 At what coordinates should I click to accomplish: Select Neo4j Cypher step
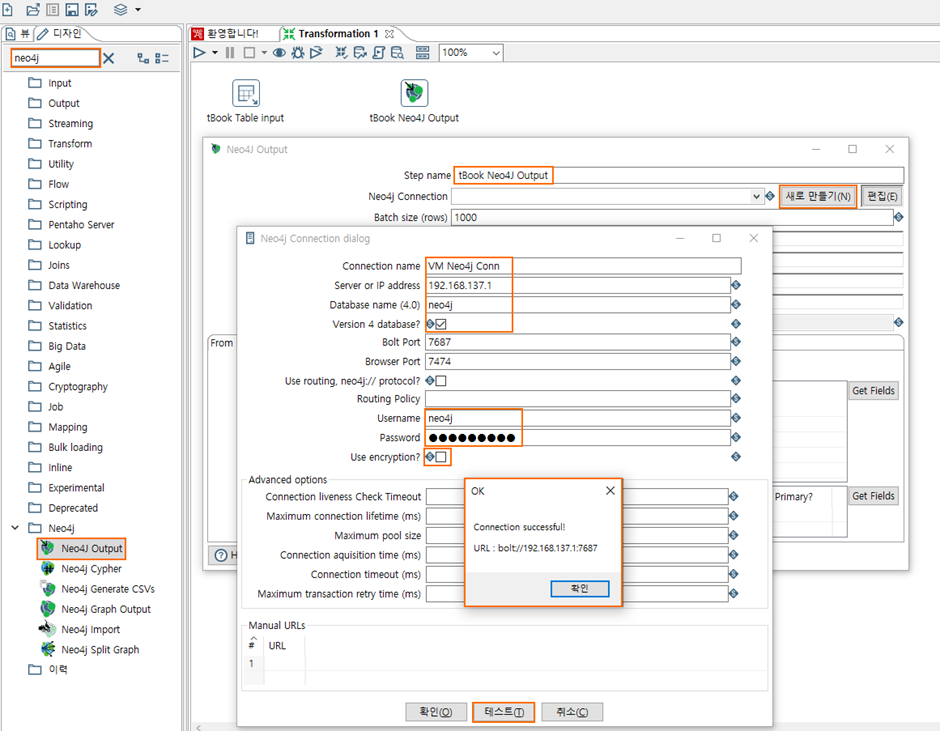(x=82, y=568)
